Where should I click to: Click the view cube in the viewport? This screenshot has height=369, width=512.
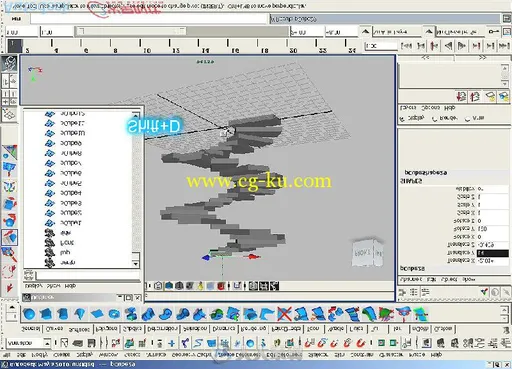pos(368,252)
